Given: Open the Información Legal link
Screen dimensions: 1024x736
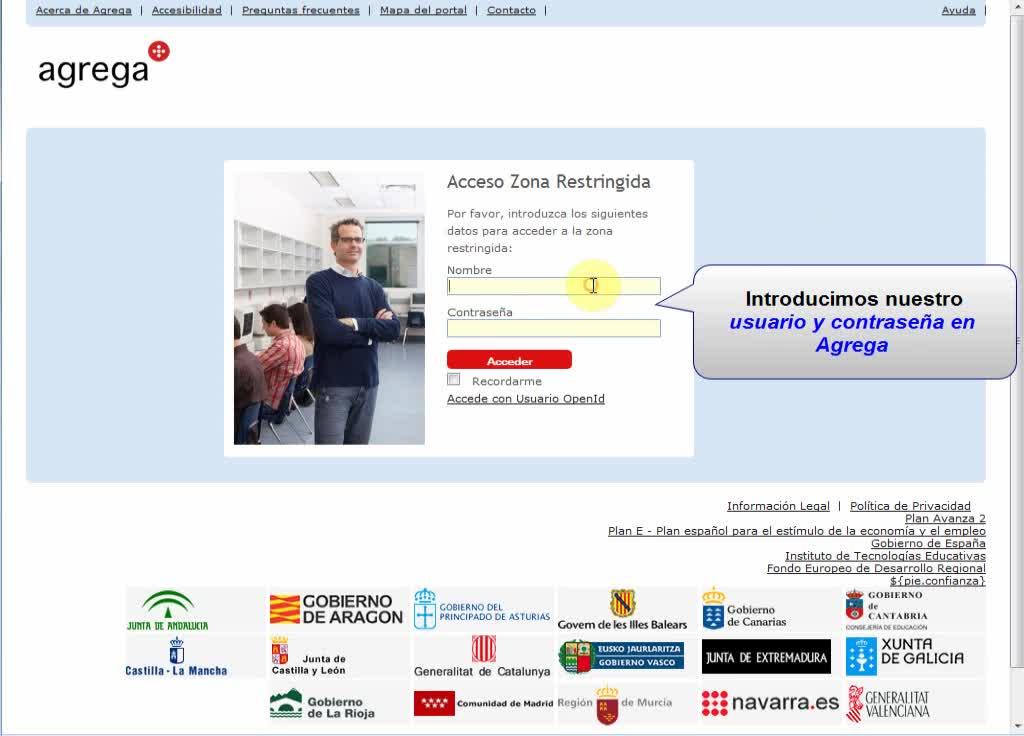Looking at the screenshot, I should 778,506.
